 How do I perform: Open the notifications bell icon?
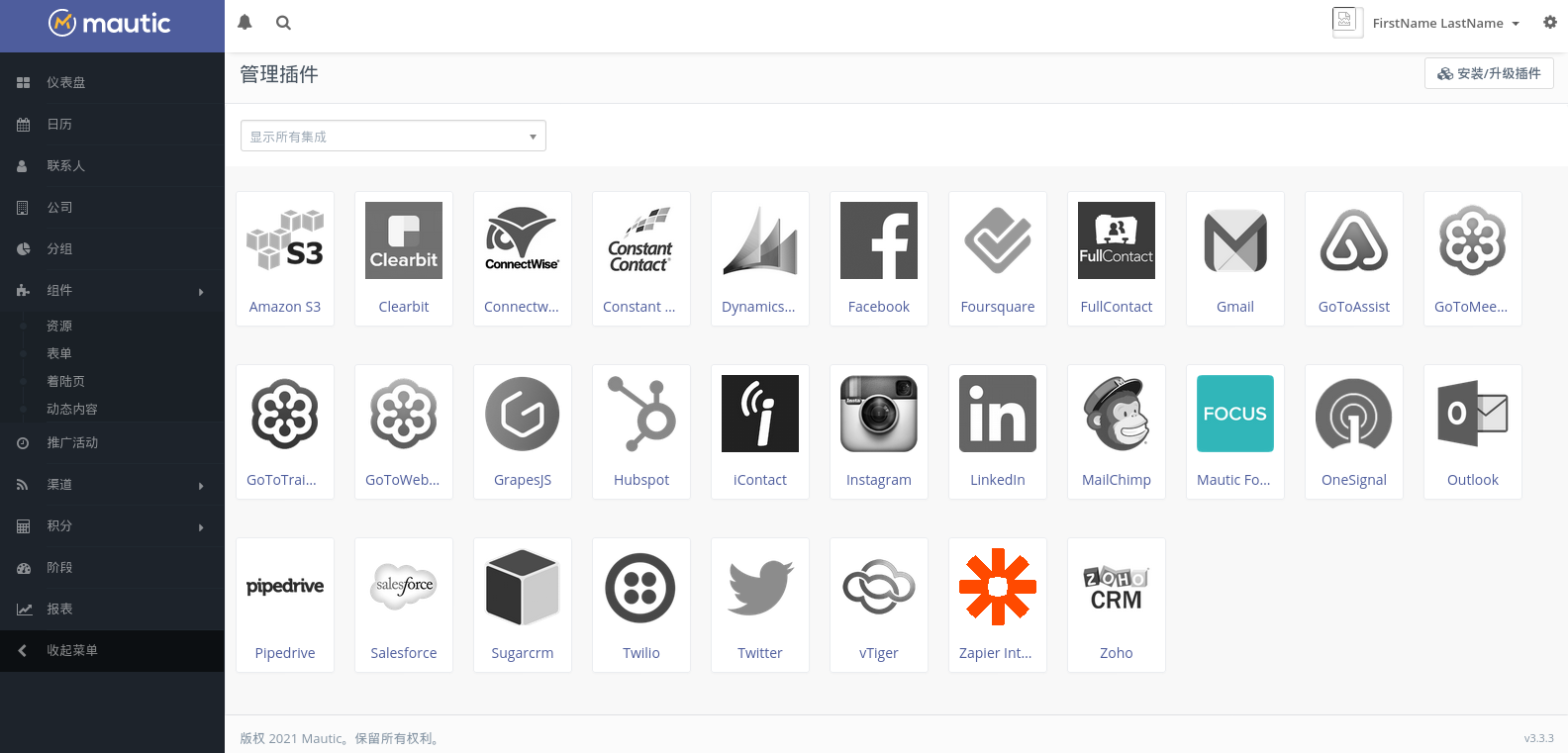[245, 23]
